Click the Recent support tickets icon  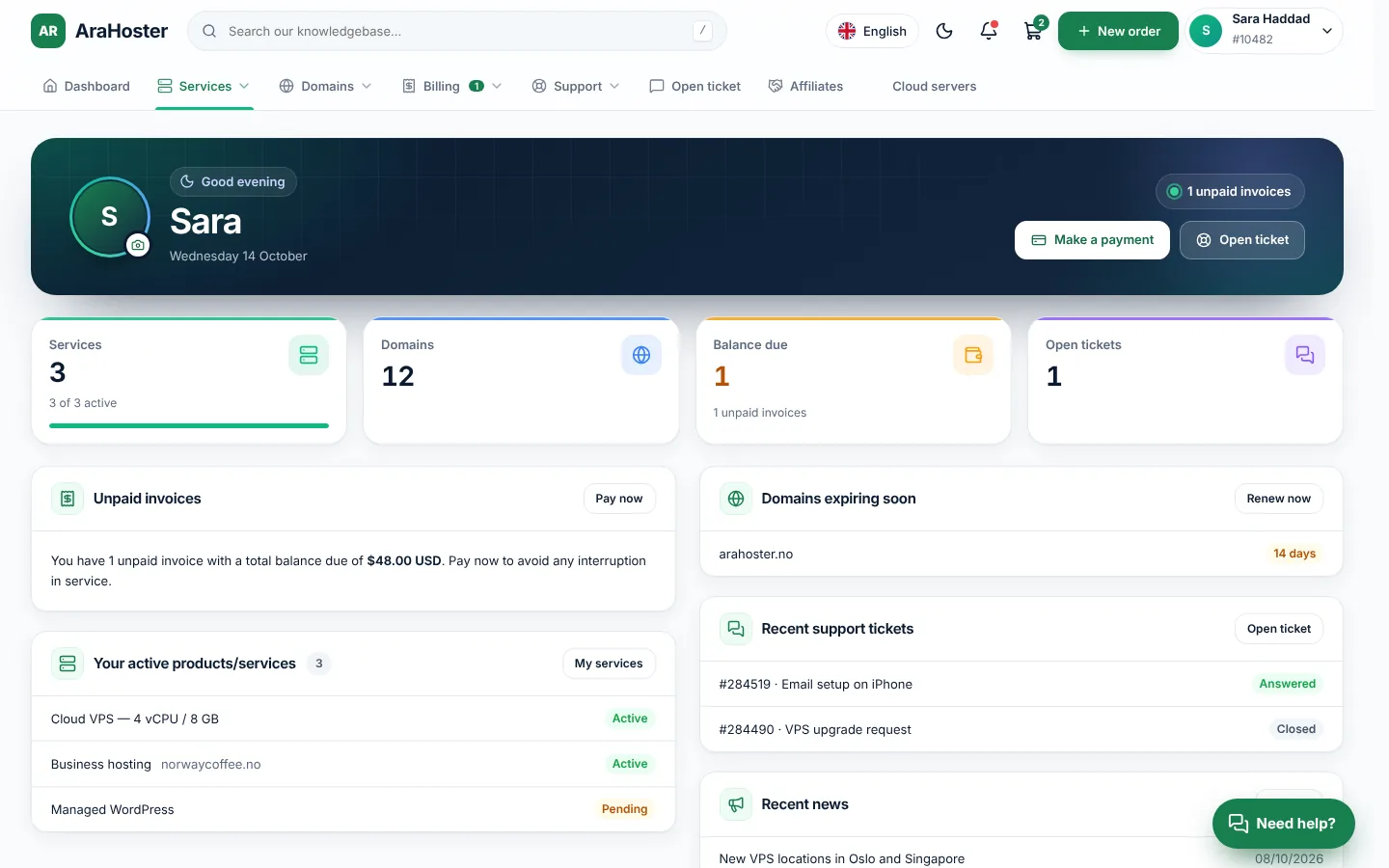tap(736, 629)
